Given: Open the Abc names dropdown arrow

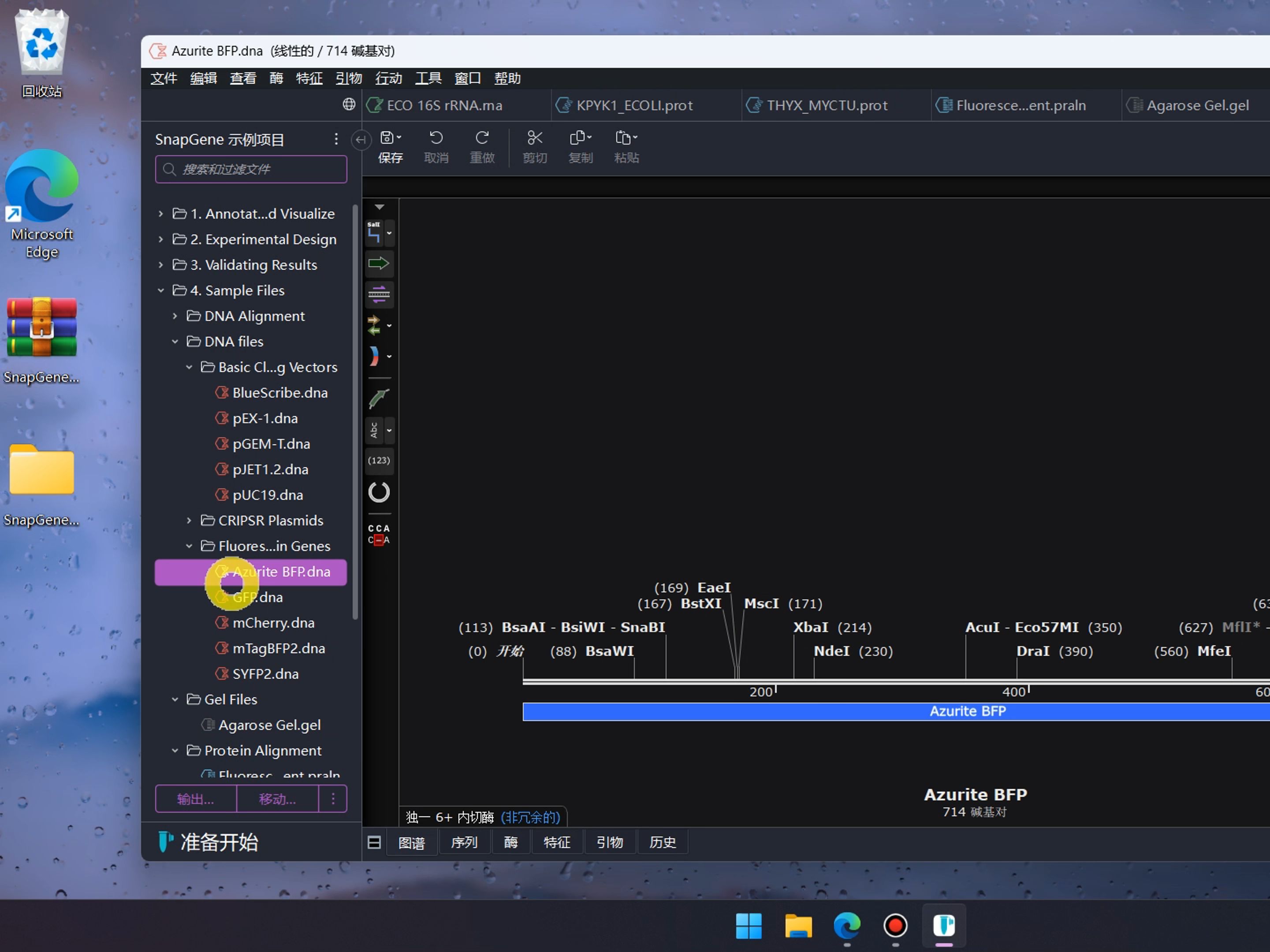Looking at the screenshot, I should 389,430.
